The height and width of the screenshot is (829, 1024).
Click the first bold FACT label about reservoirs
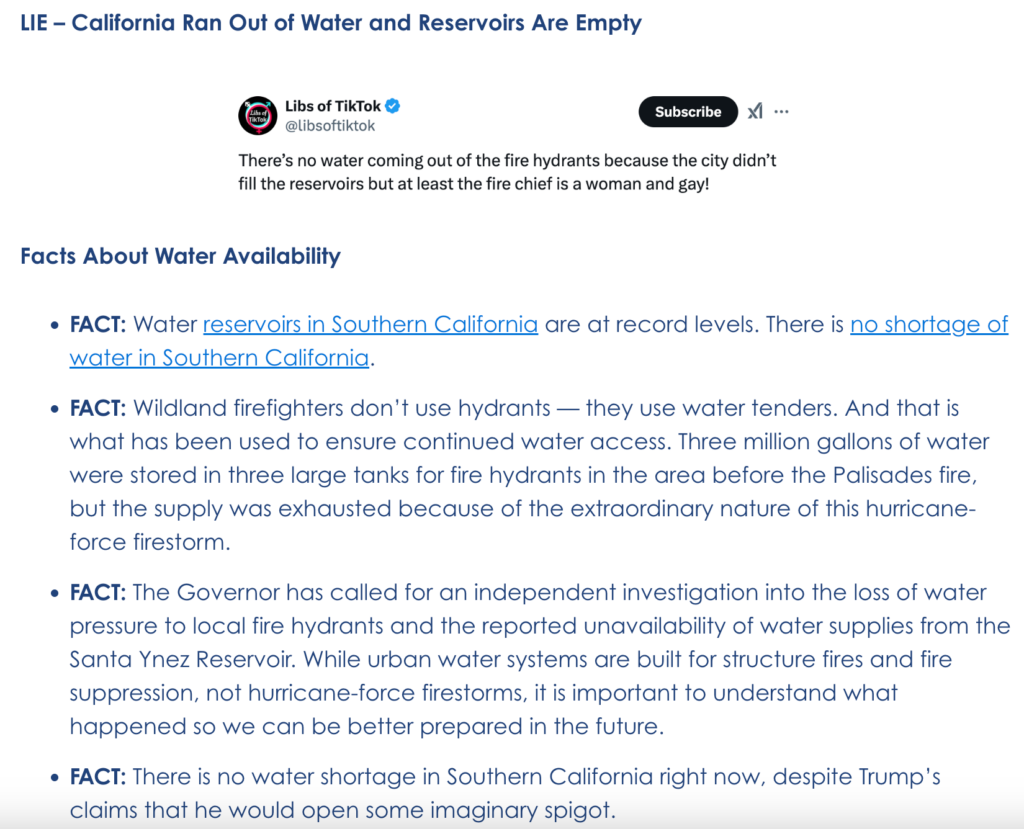98,324
